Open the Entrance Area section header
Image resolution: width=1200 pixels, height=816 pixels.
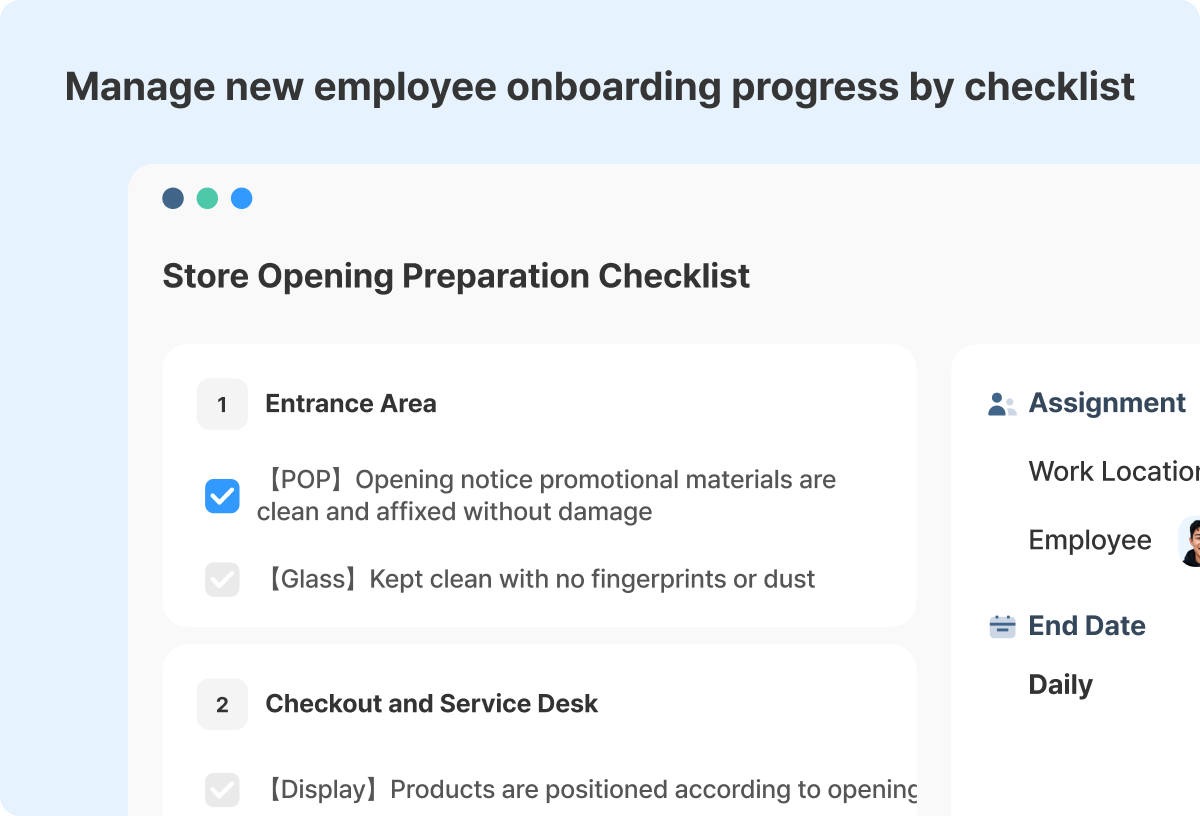tap(351, 404)
